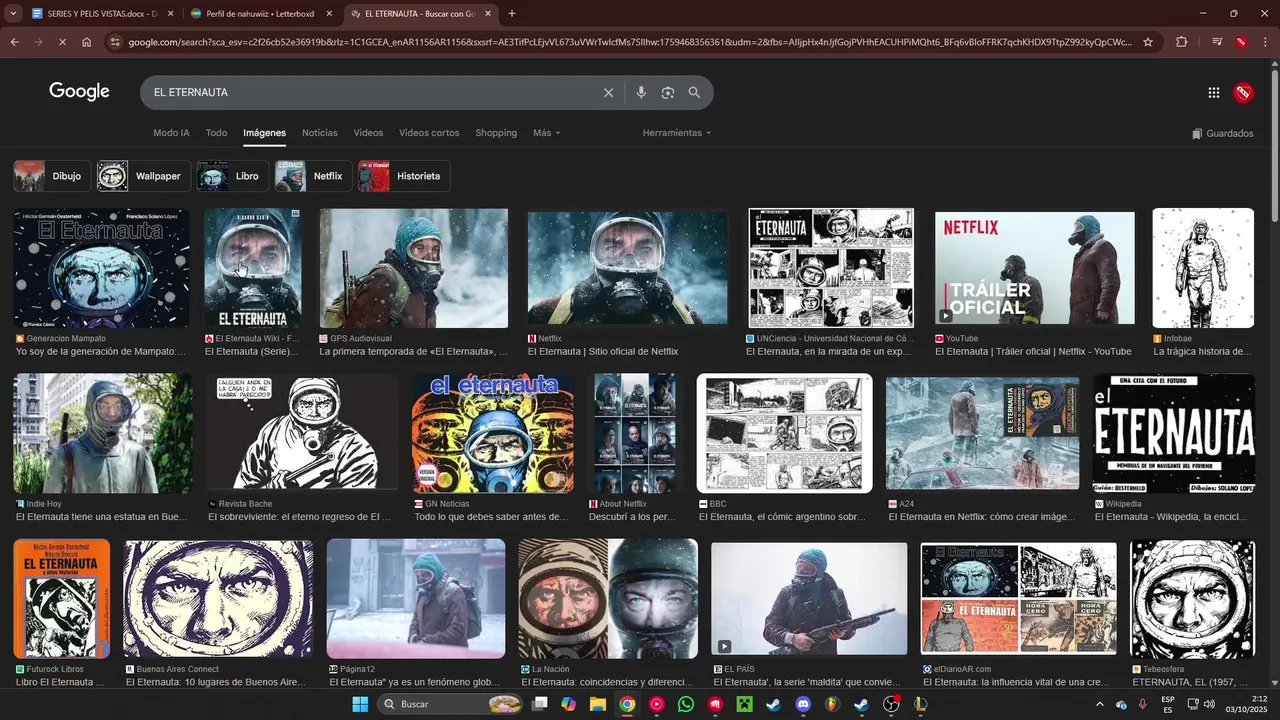Screen dimensions: 1280x720
Task: Start voice search with the microphone icon
Action: (x=641, y=92)
